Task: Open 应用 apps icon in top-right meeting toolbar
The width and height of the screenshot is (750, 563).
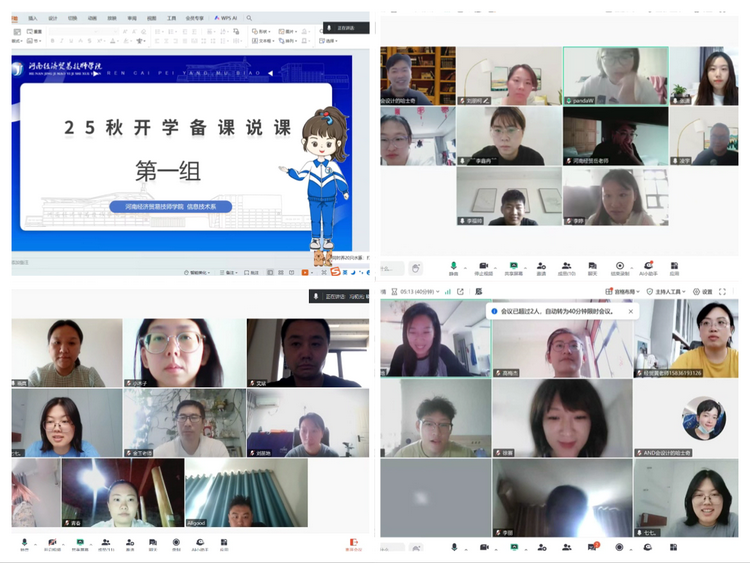Action: coord(675,267)
